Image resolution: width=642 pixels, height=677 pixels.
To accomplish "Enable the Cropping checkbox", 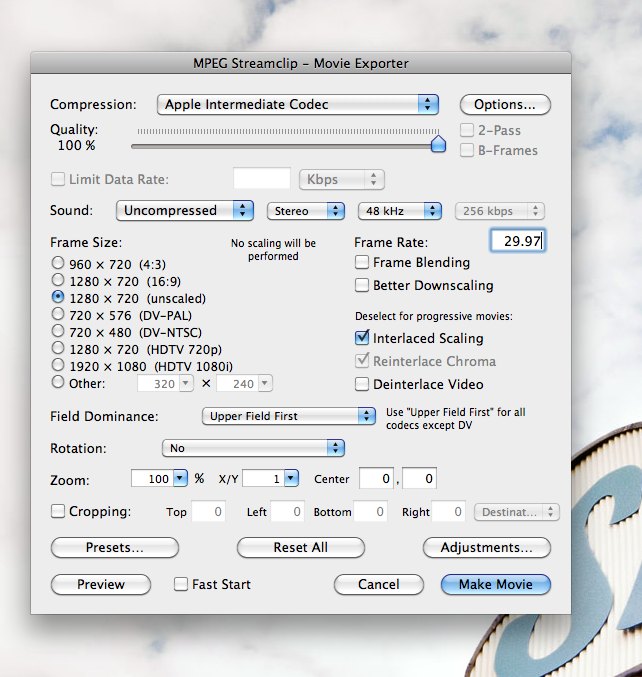I will pos(58,511).
